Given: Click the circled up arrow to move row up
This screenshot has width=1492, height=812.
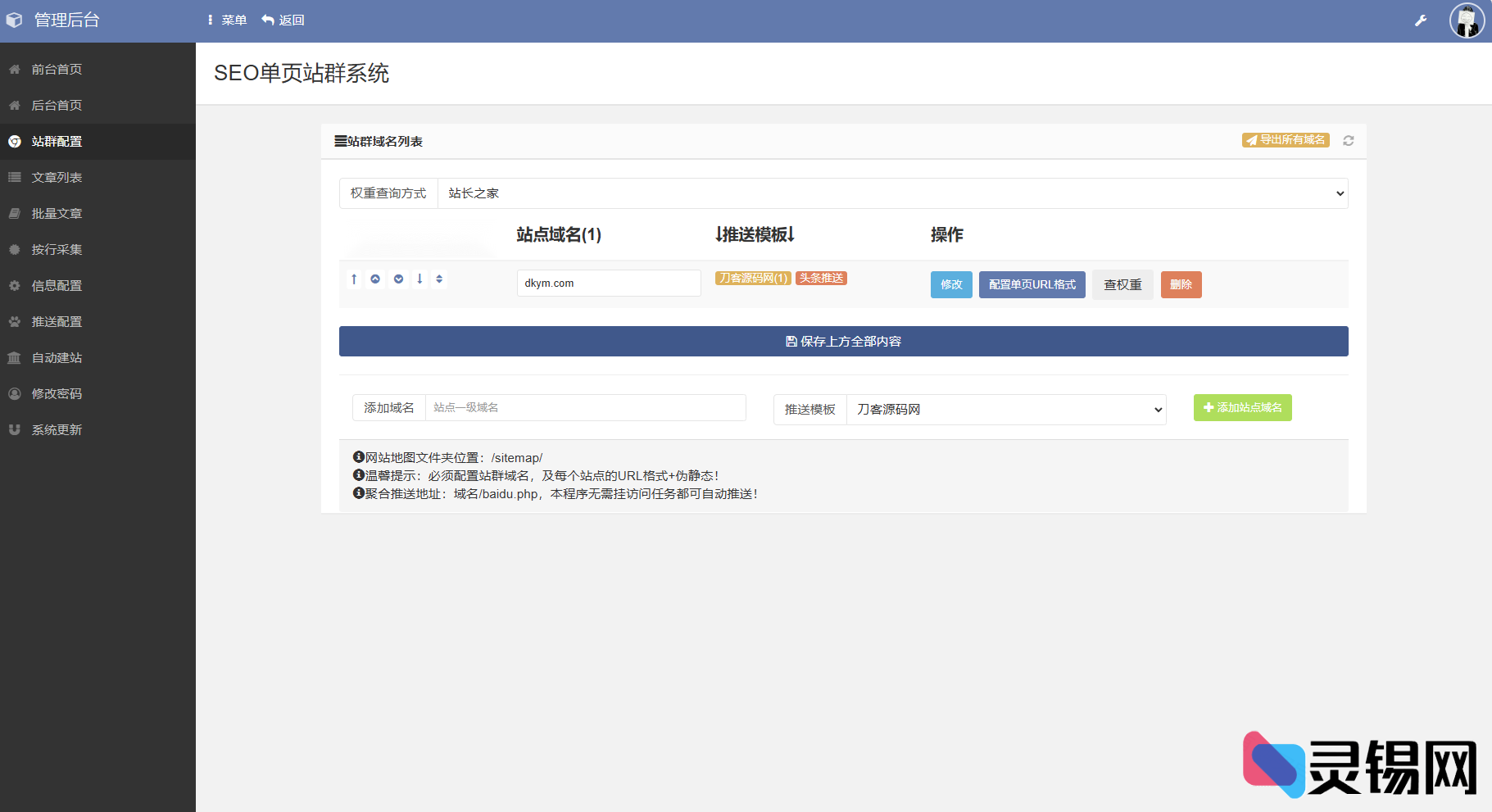Looking at the screenshot, I should click(375, 279).
